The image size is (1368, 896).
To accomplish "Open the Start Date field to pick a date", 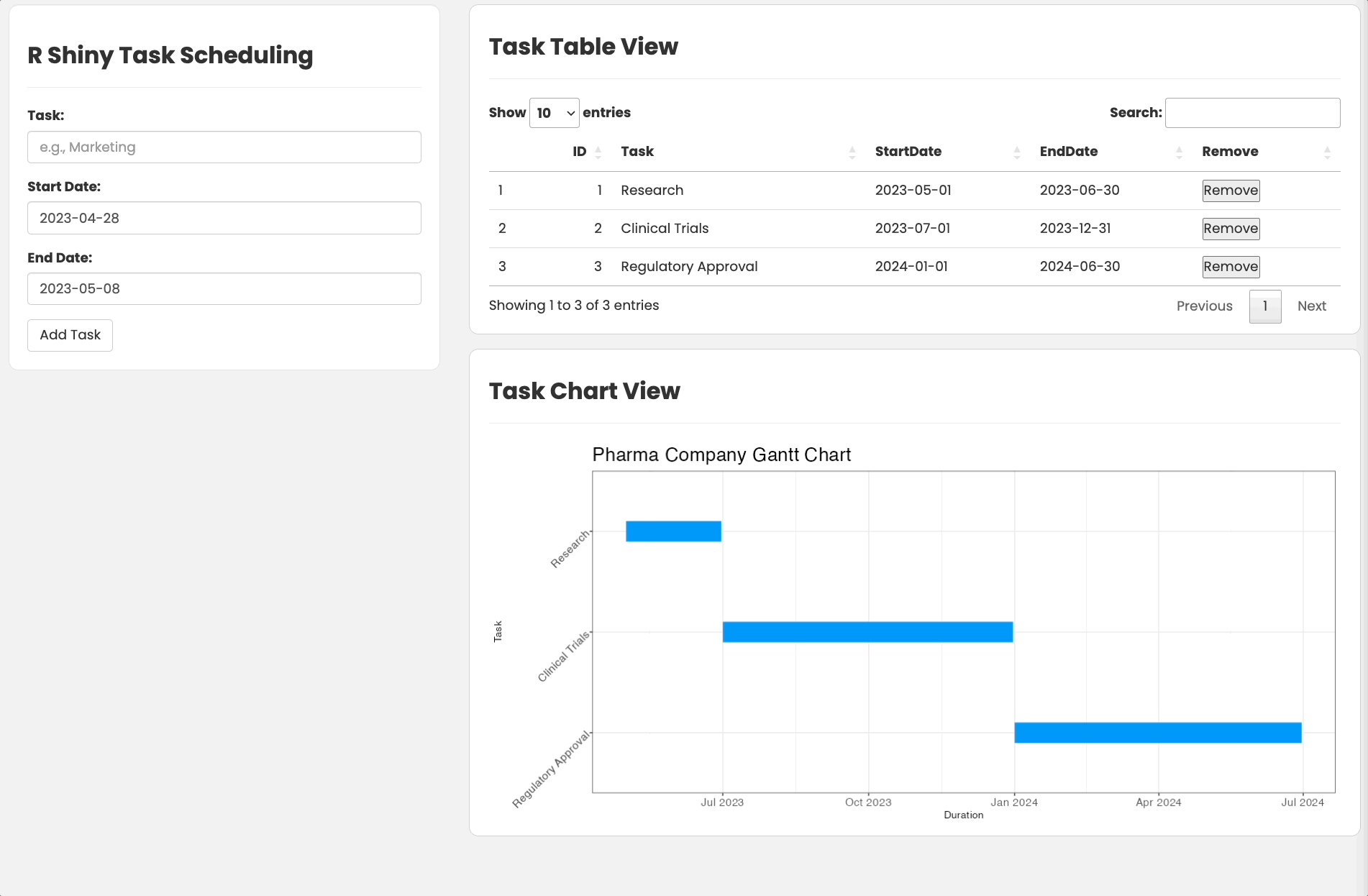I will coord(224,218).
